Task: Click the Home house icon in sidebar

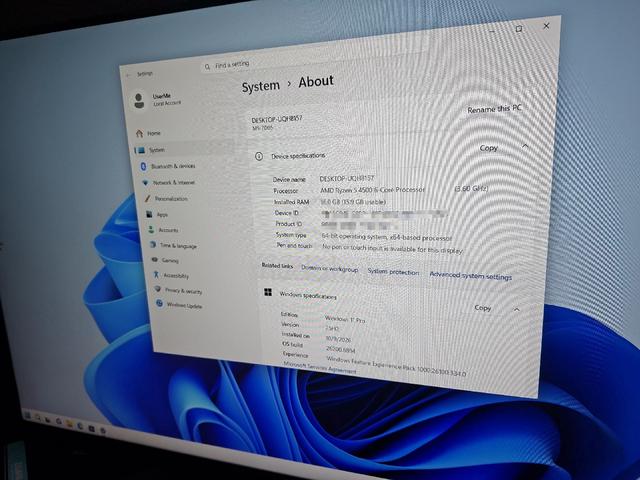Action: coord(140,133)
